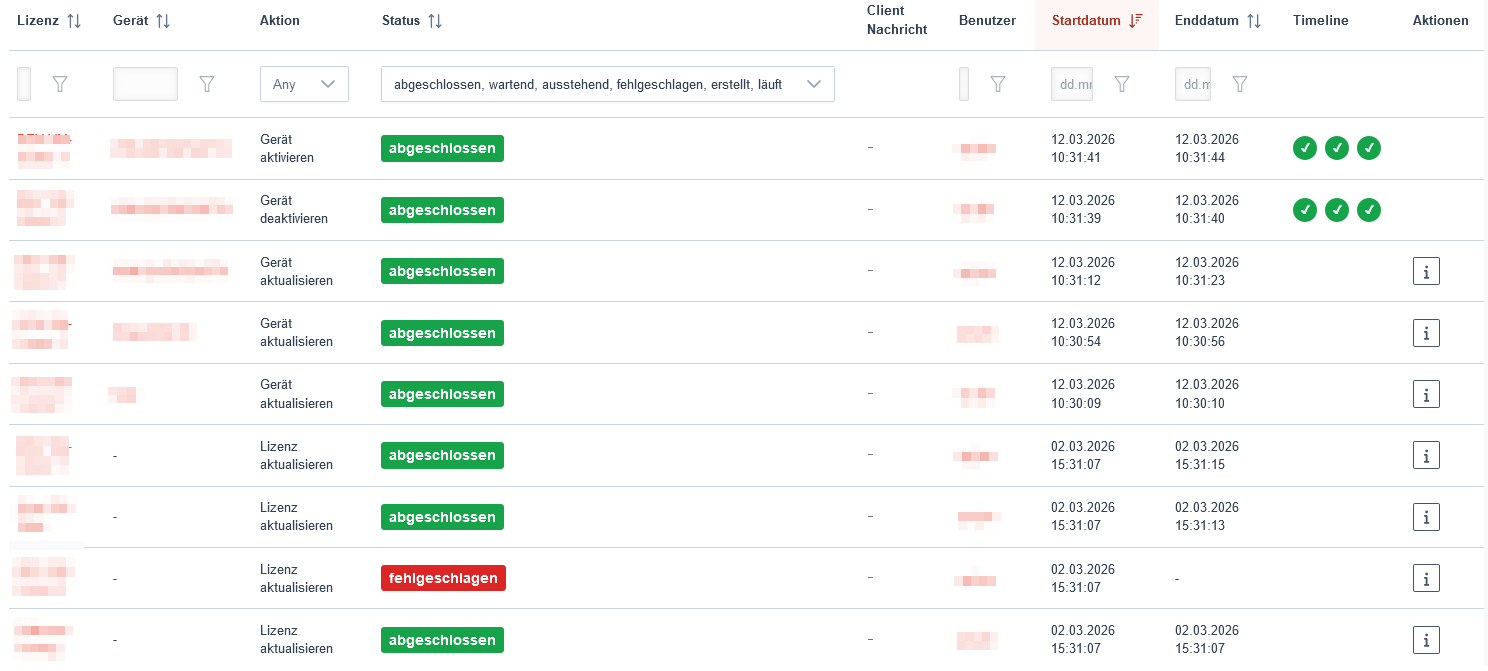Image resolution: width=1488 pixels, height=671 pixels.
Task: Open the Lizenz column filter
Action: (x=60, y=85)
